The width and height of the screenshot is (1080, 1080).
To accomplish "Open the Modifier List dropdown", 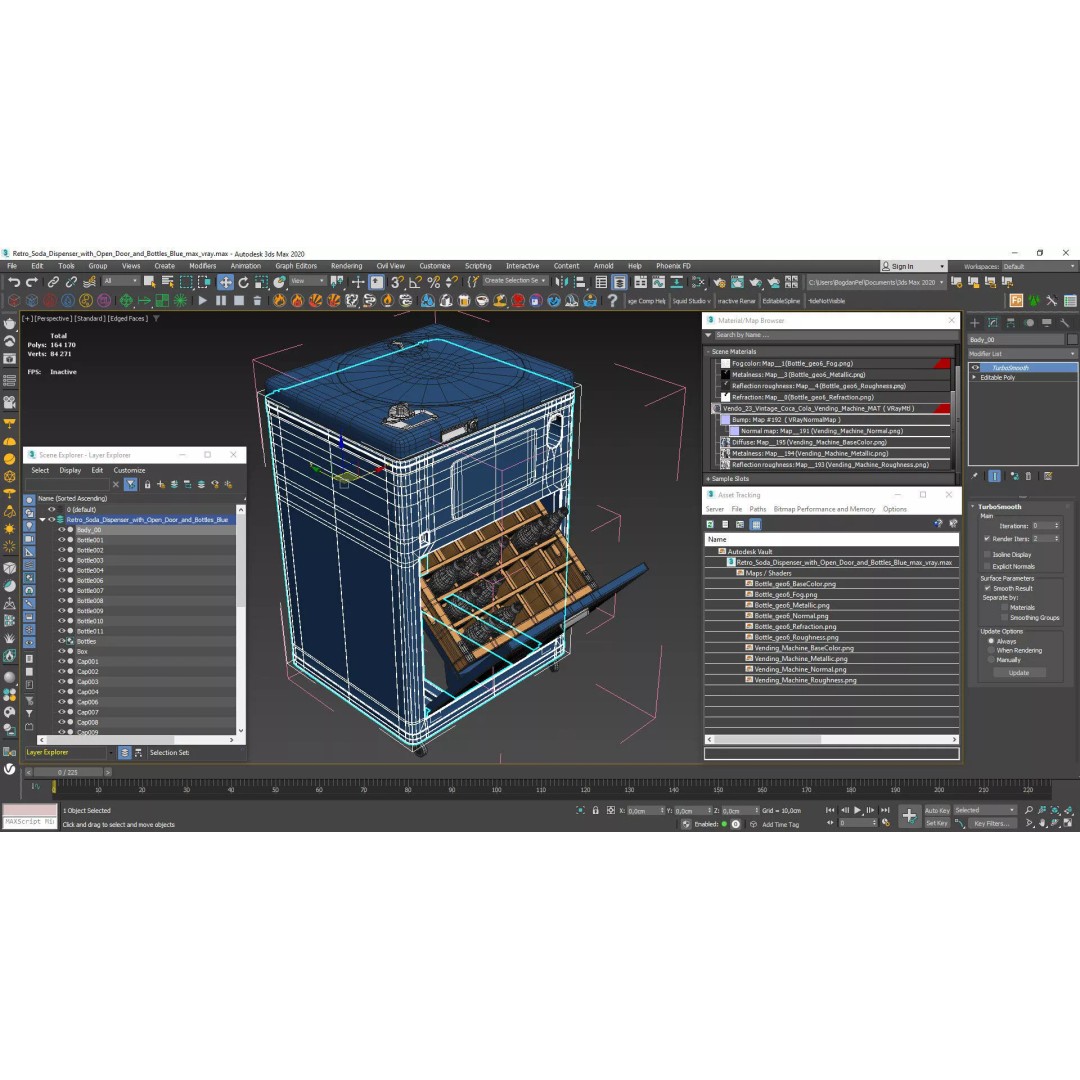I will [1022, 353].
